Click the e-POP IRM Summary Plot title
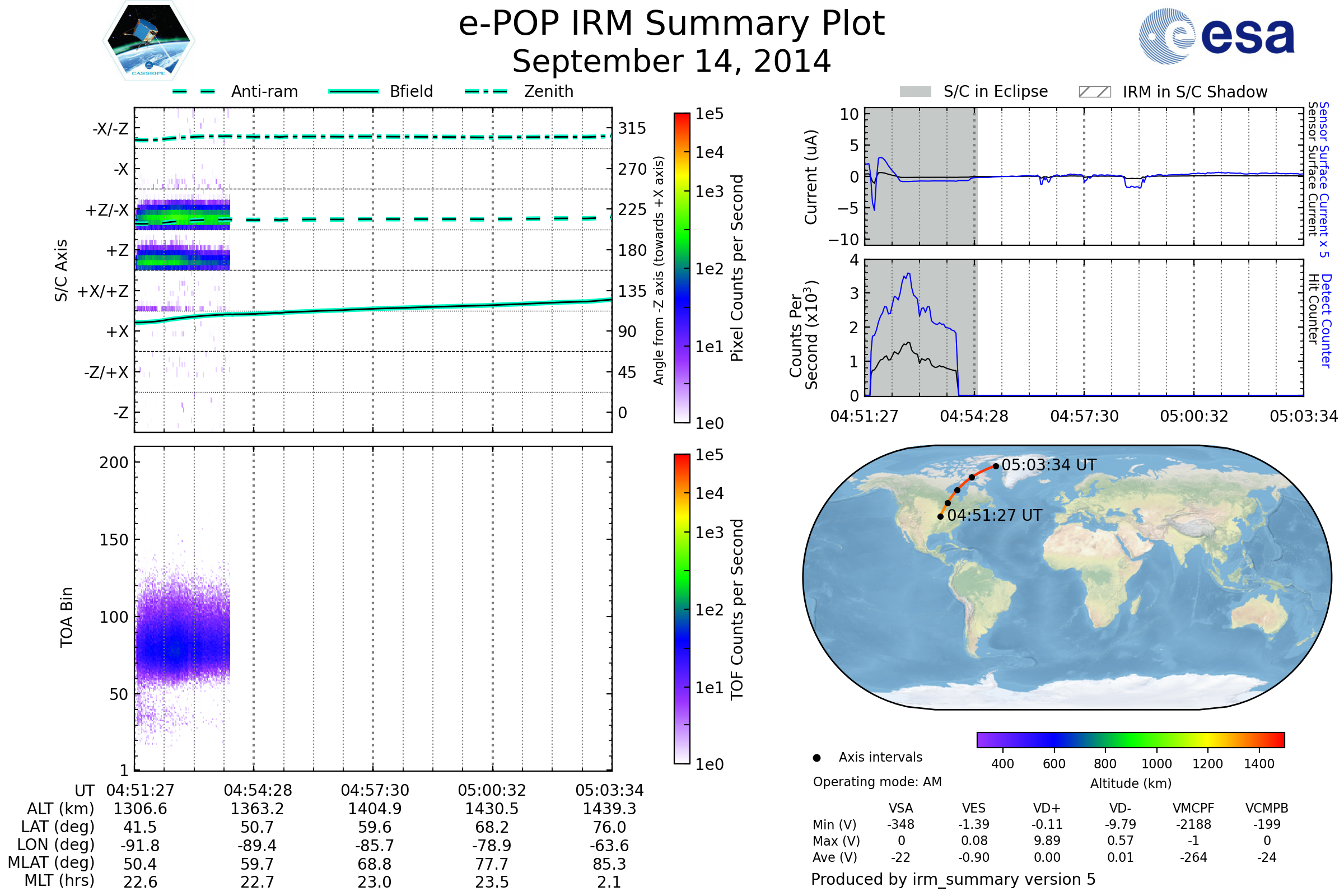Image resolution: width=1344 pixels, height=896 pixels. coord(671,24)
